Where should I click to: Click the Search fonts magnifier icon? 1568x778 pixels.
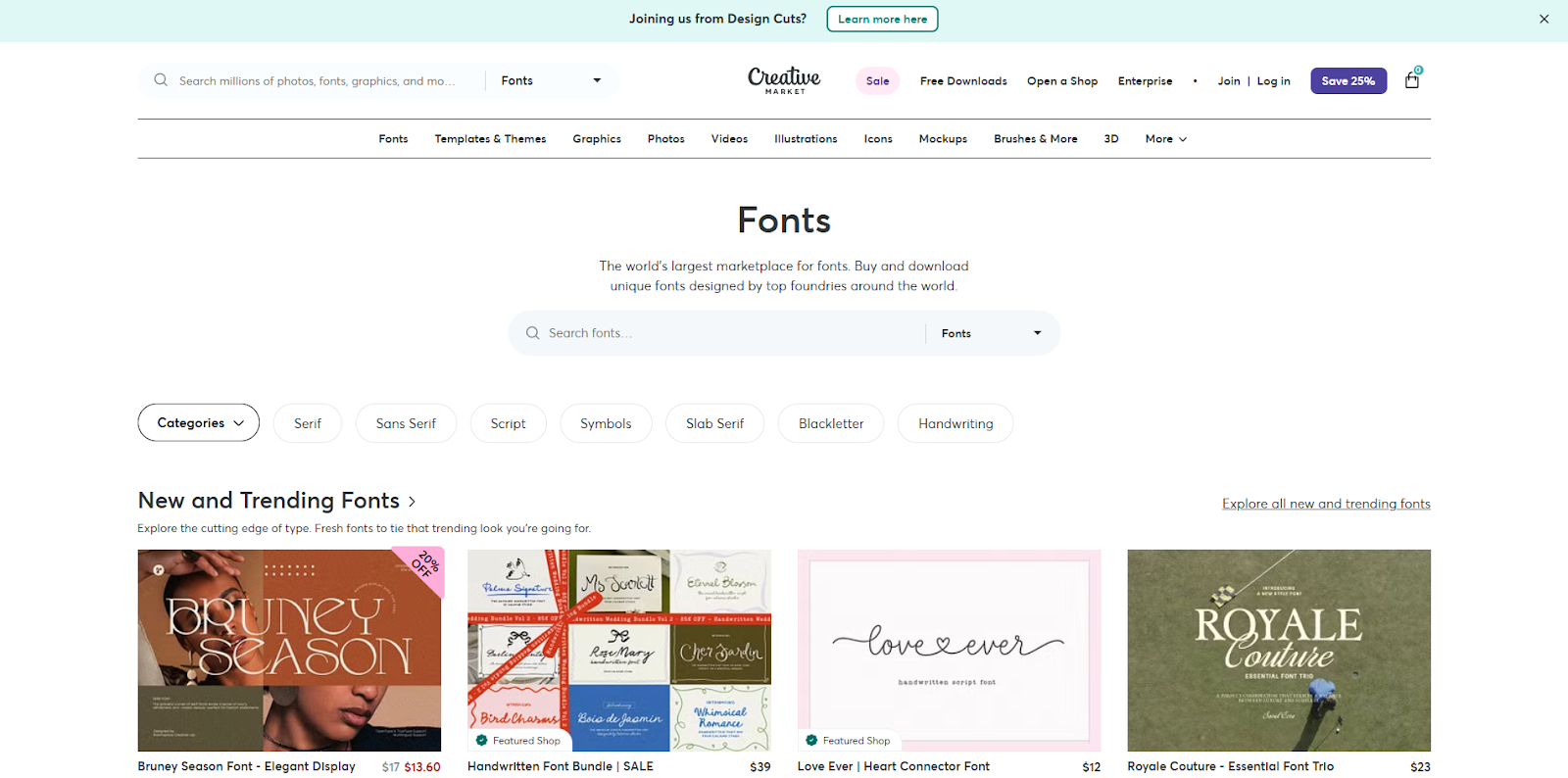[532, 333]
